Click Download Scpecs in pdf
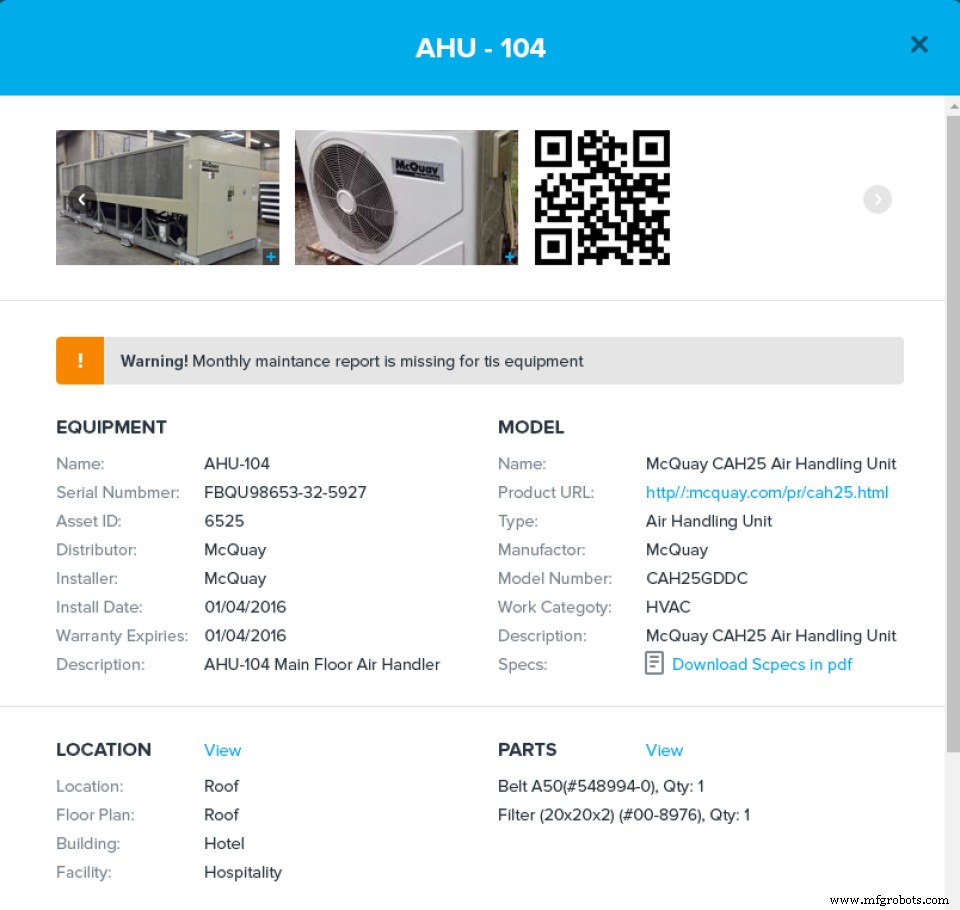Screen dimensions: 960x910 click(762, 664)
